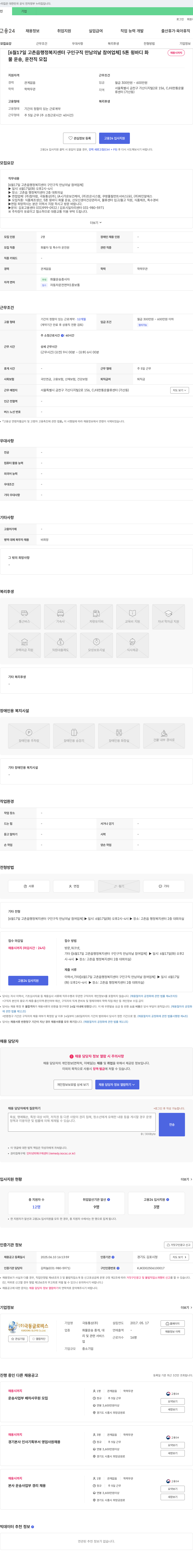Click 새창보기 for 운송사업부 배차사무원 posting
Viewport: 193px width, 1568px height.
[x=173, y=1409]
